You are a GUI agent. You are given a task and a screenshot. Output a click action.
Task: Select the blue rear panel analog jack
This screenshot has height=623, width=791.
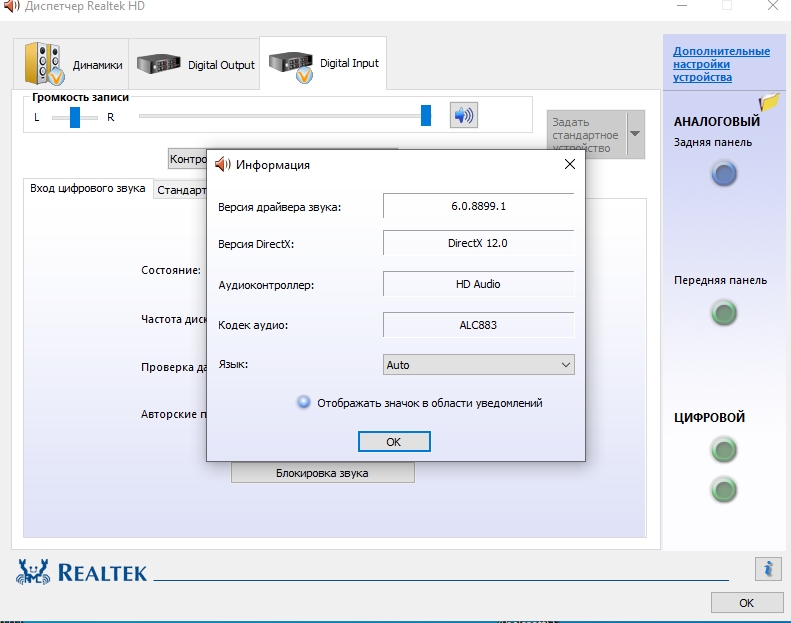[x=724, y=174]
